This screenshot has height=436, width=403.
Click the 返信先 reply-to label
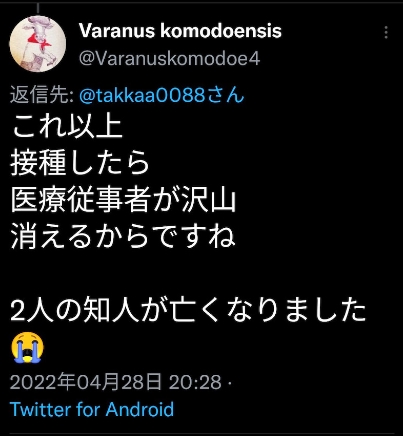tap(41, 95)
